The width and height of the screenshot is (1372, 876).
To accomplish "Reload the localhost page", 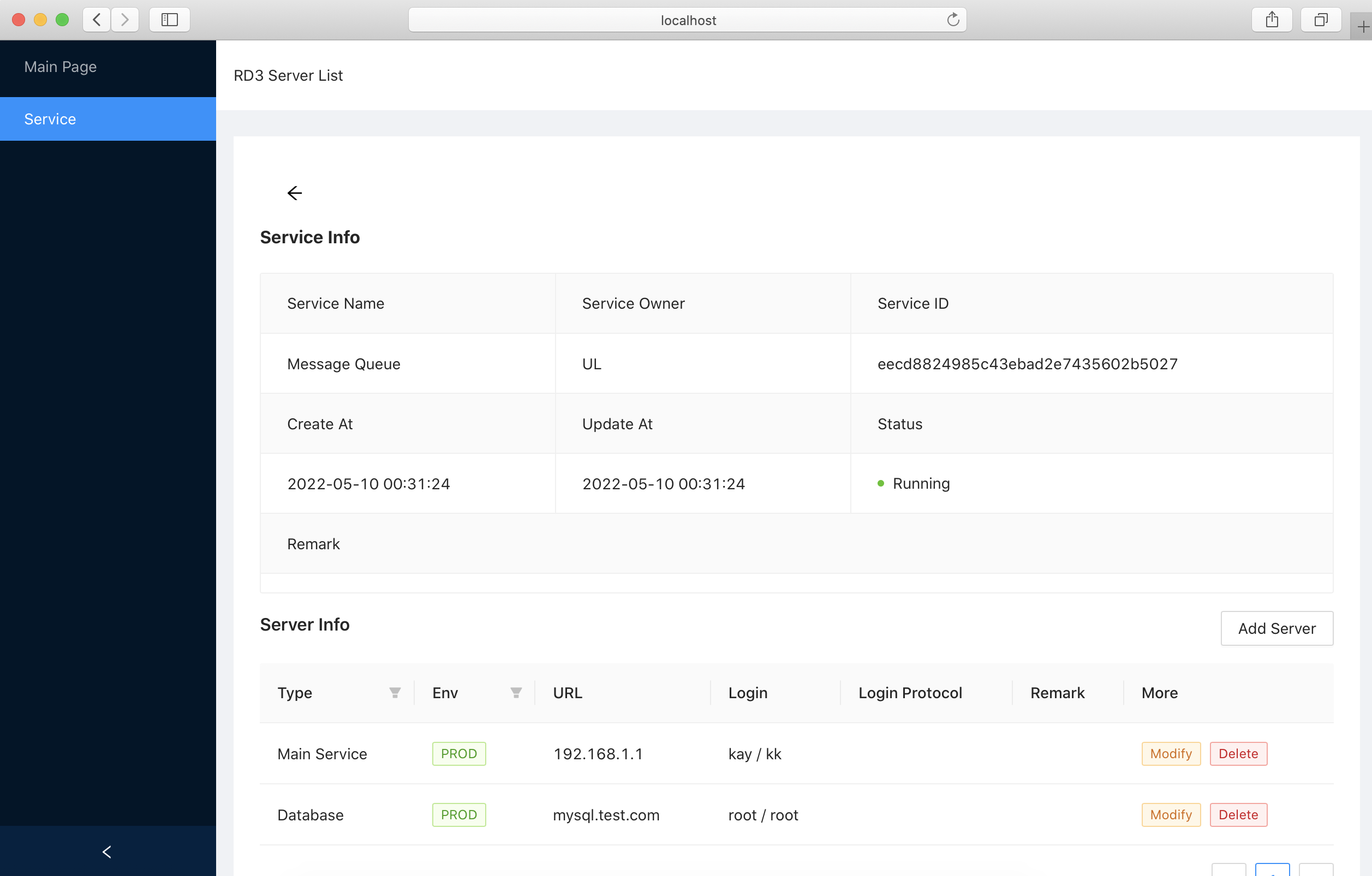I will 953,20.
